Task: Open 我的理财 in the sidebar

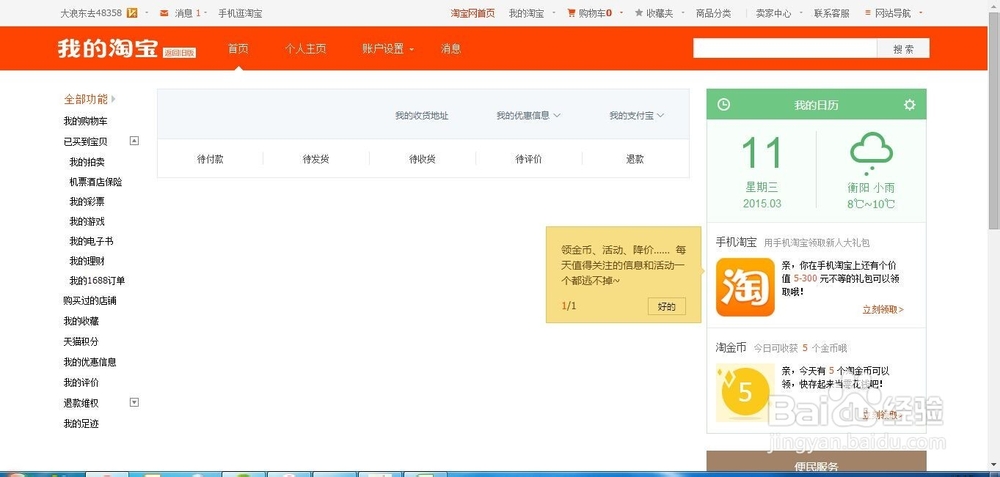Action: [x=87, y=261]
